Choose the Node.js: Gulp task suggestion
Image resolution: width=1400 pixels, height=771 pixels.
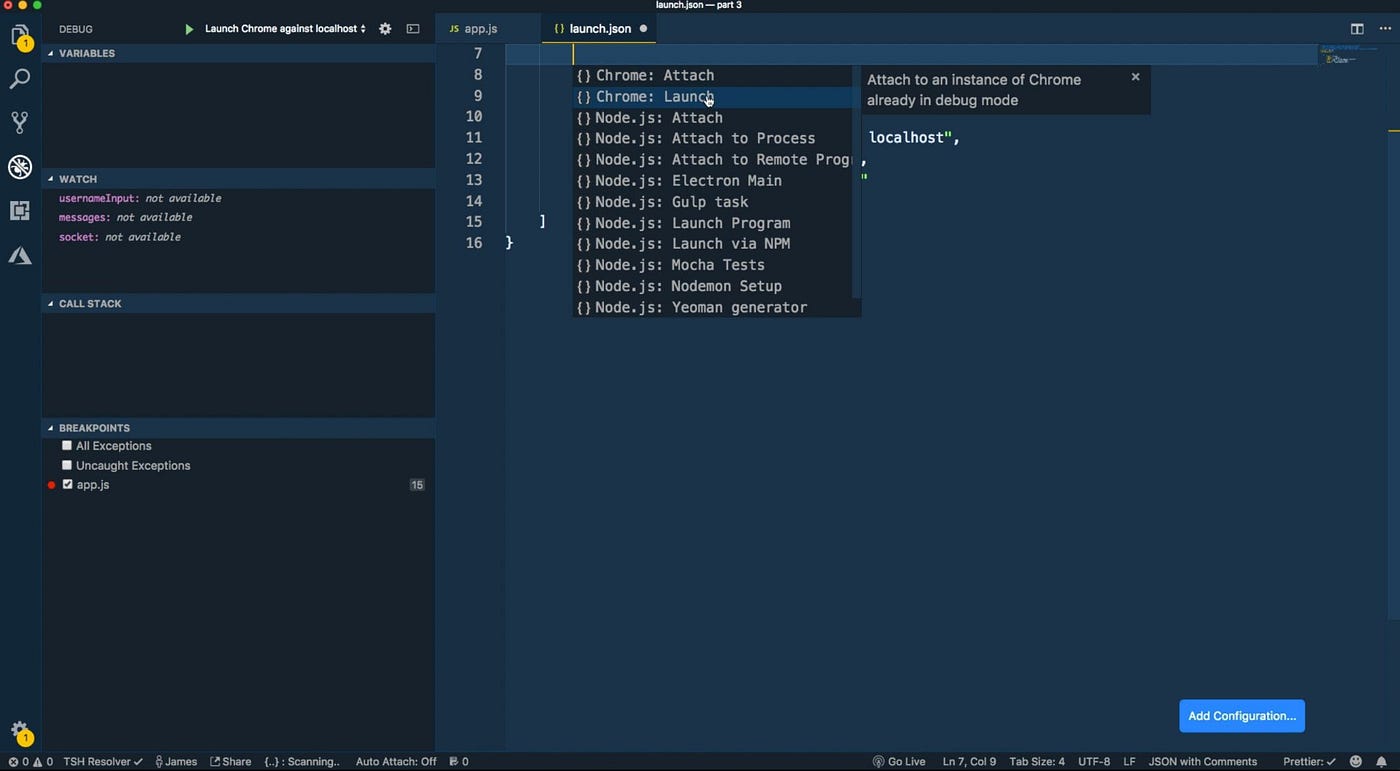(x=713, y=202)
